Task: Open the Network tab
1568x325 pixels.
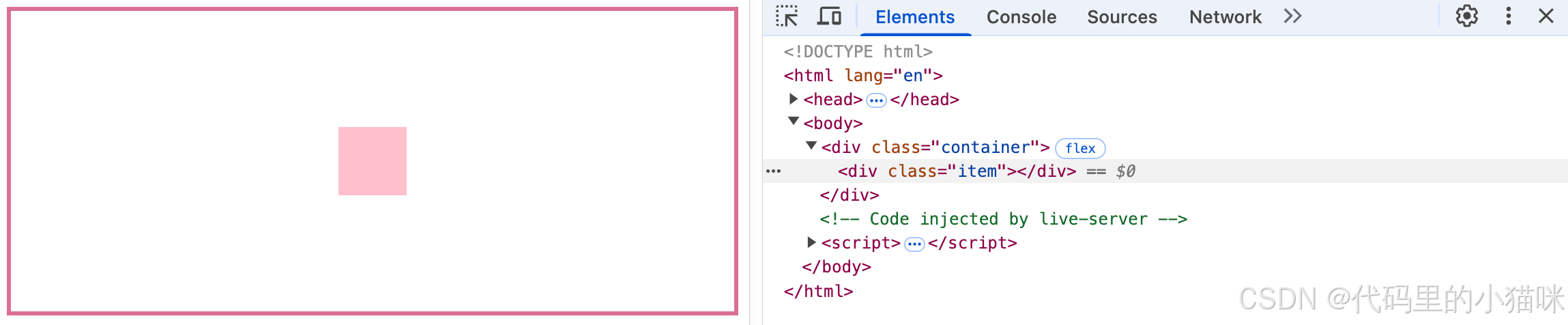Action: tap(1225, 17)
